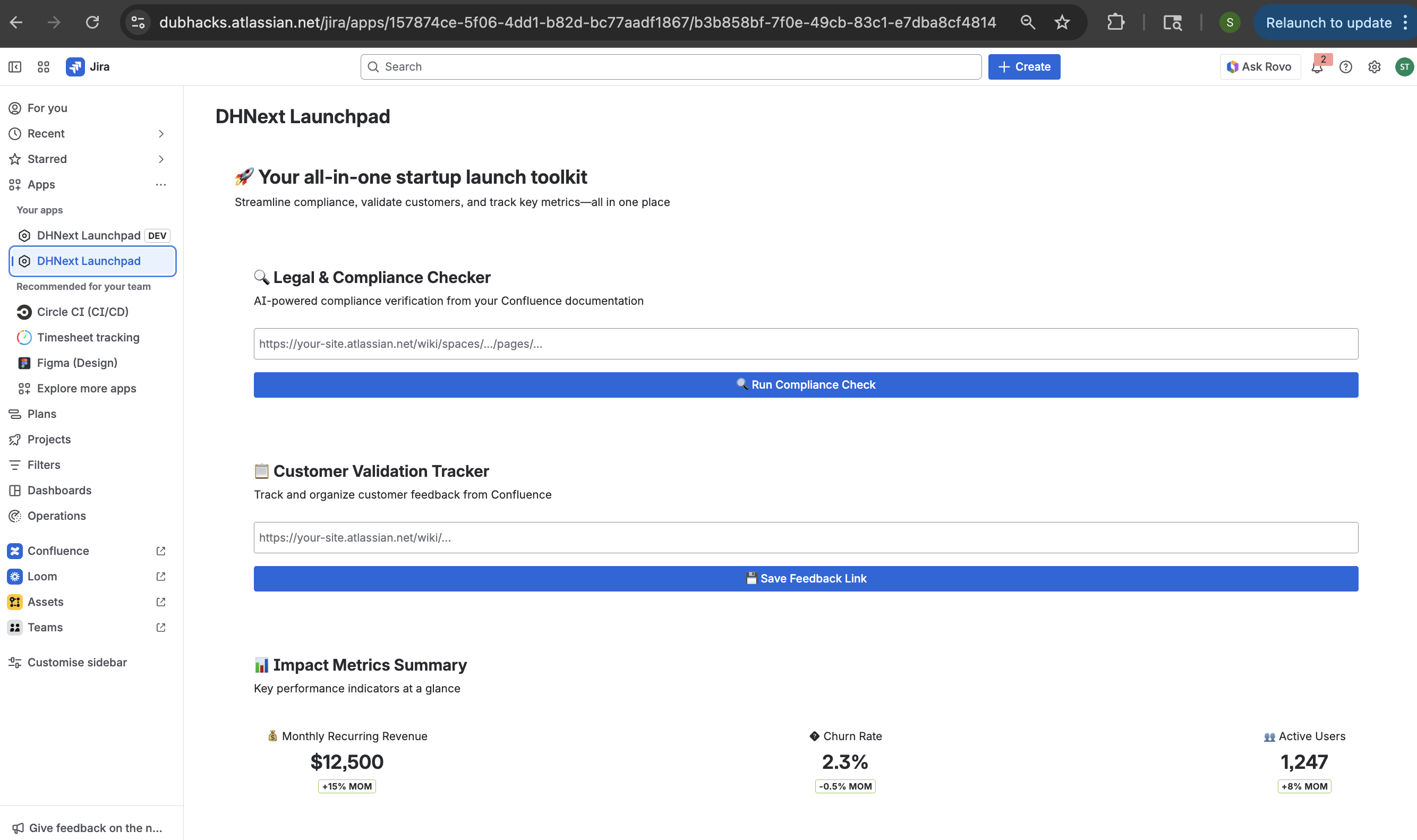This screenshot has width=1417, height=840.
Task: Open Dashboards in the sidebar
Action: click(59, 490)
